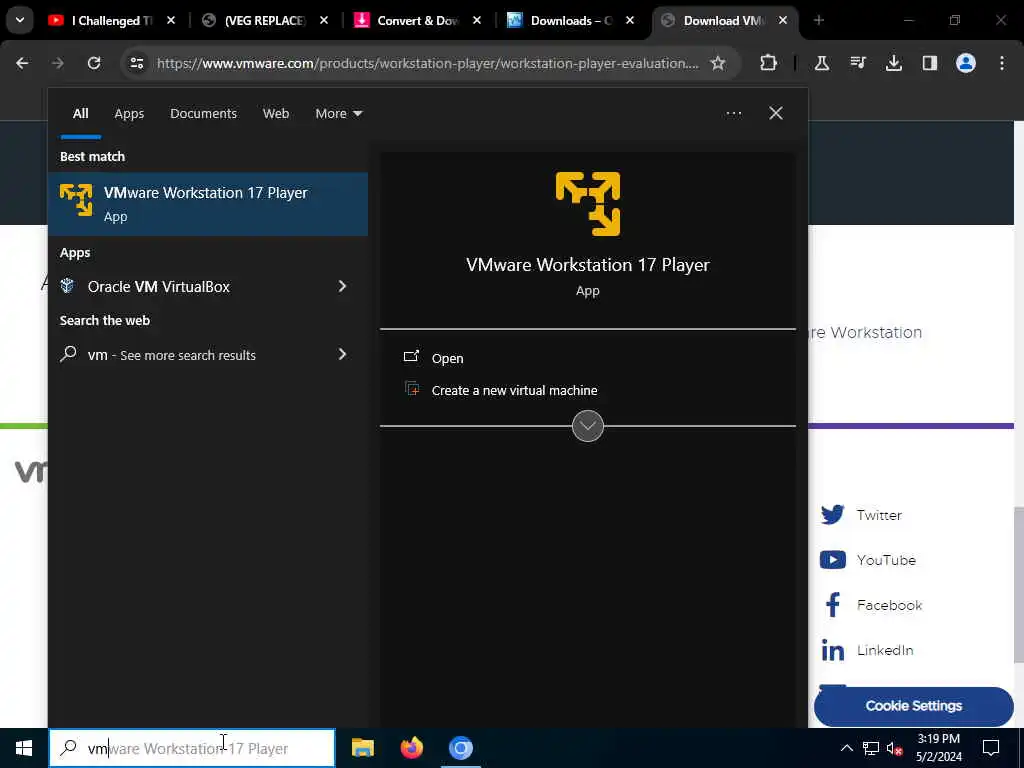The height and width of the screenshot is (768, 1024).
Task: Click the large VMware Player icon in preview
Action: point(588,204)
